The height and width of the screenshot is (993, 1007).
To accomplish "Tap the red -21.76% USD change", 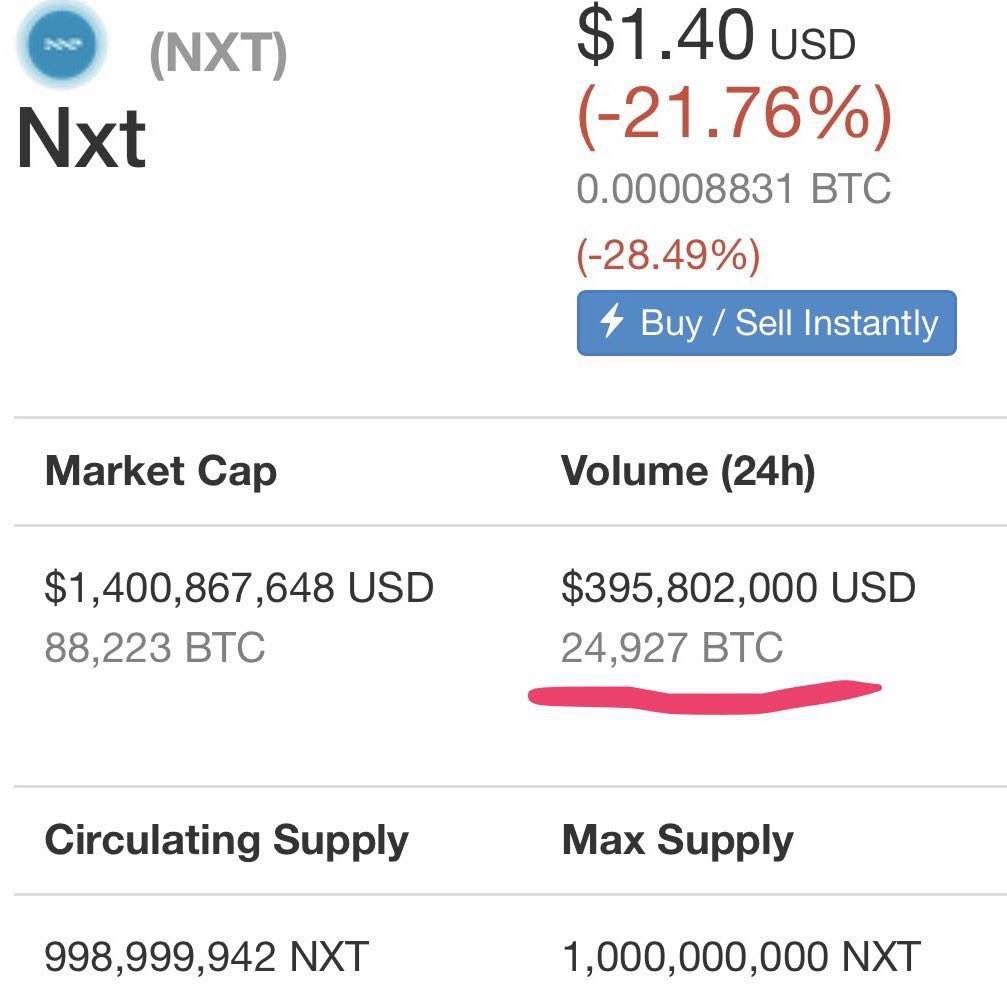I will click(x=734, y=113).
